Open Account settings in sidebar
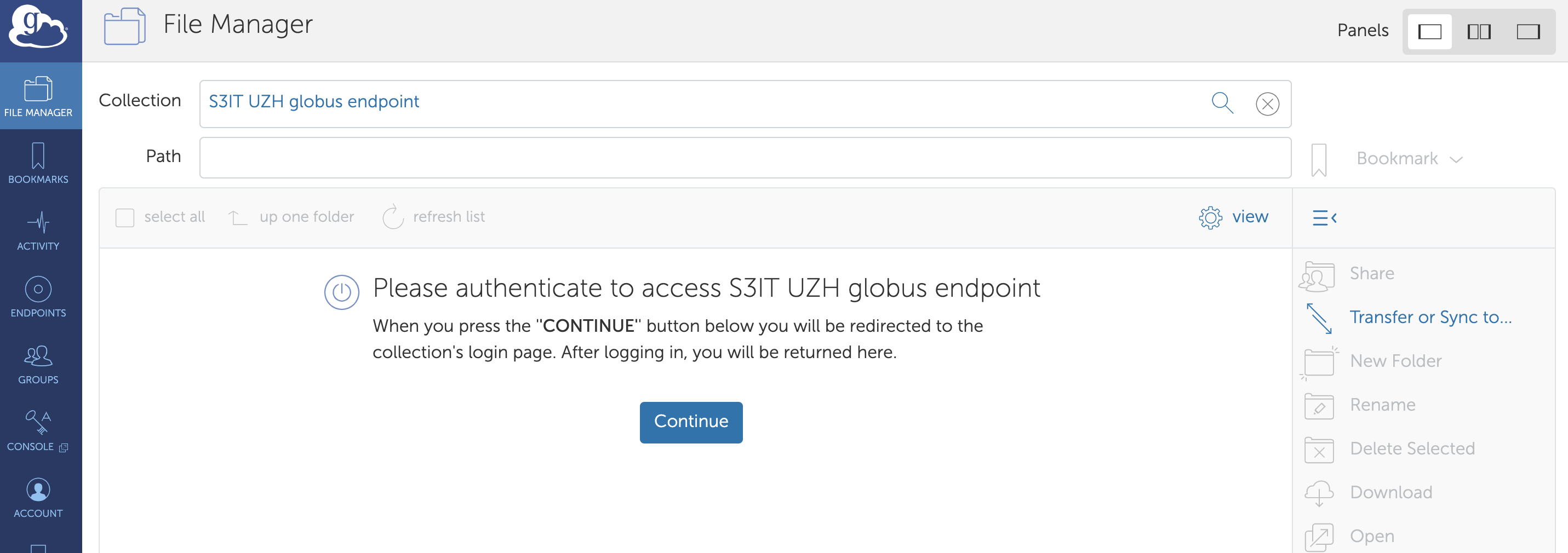 pos(38,498)
